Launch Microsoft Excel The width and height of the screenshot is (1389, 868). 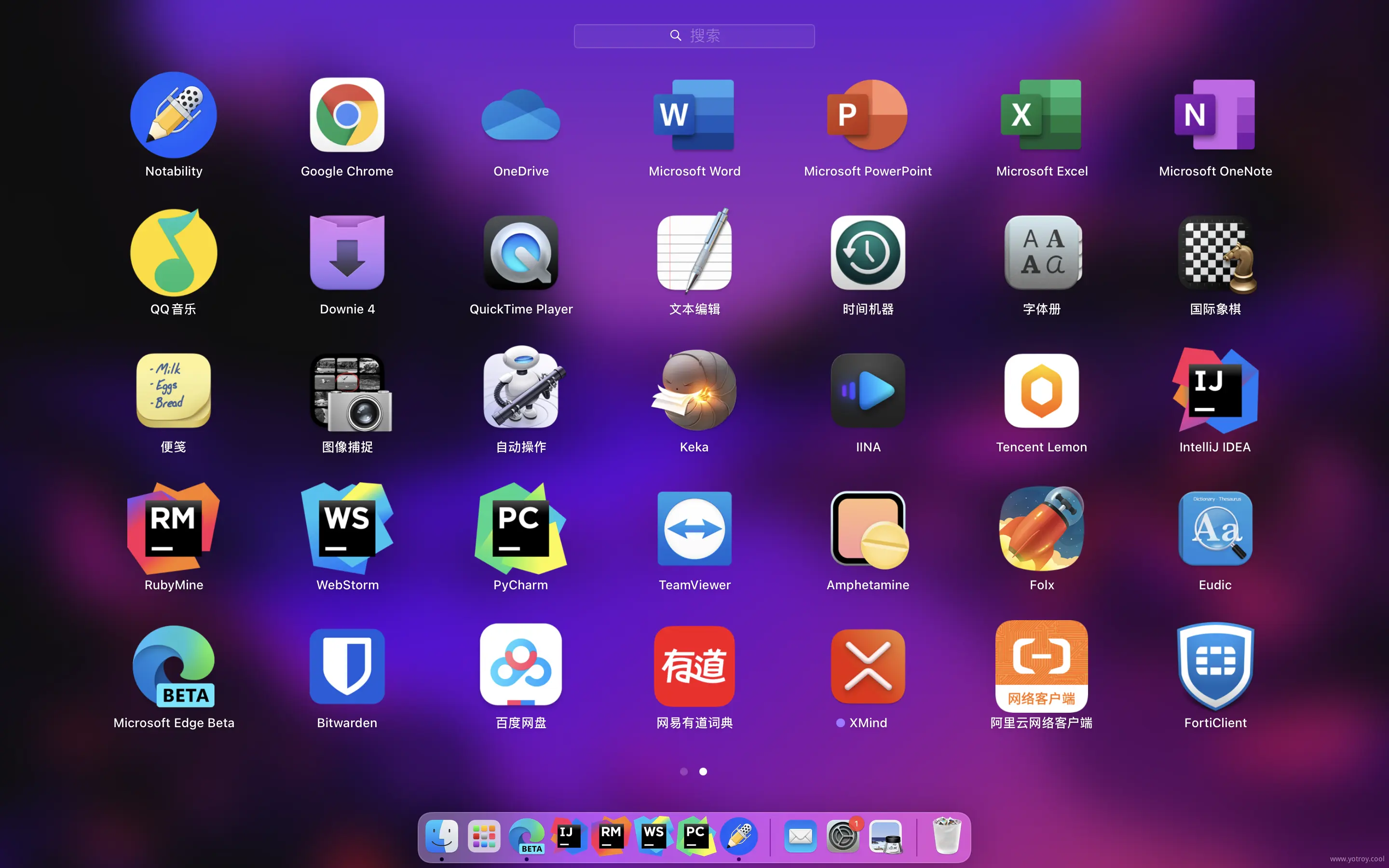1042,115
